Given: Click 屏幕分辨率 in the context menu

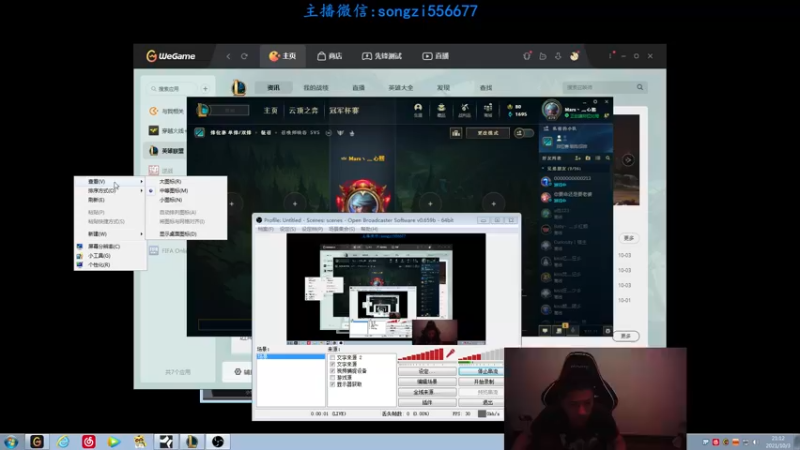Looking at the screenshot, I should [x=104, y=246].
